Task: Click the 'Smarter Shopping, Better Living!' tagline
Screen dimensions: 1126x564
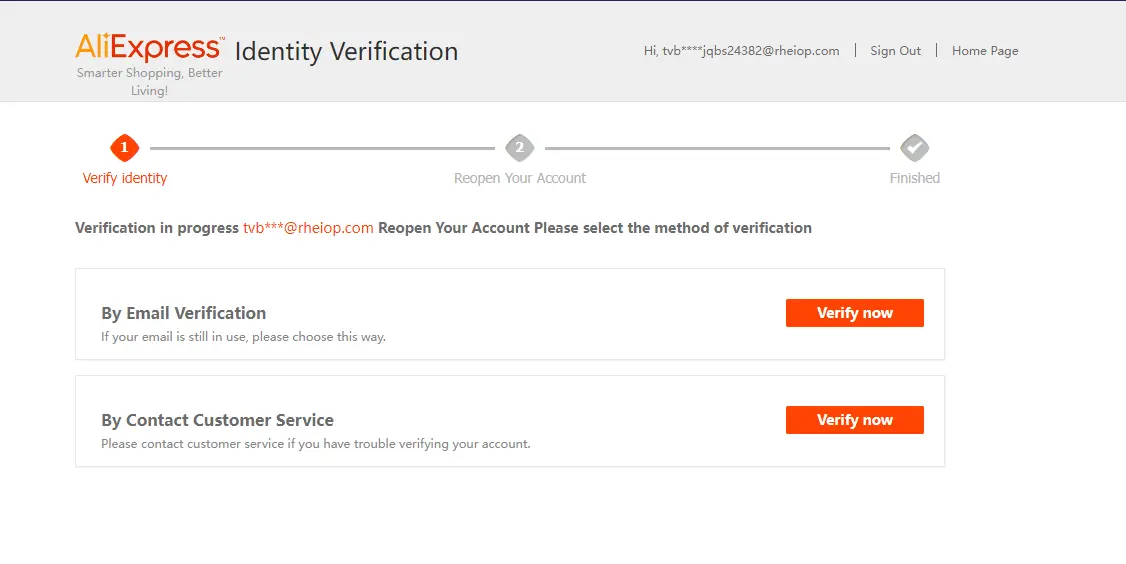Action: pyautogui.click(x=149, y=82)
